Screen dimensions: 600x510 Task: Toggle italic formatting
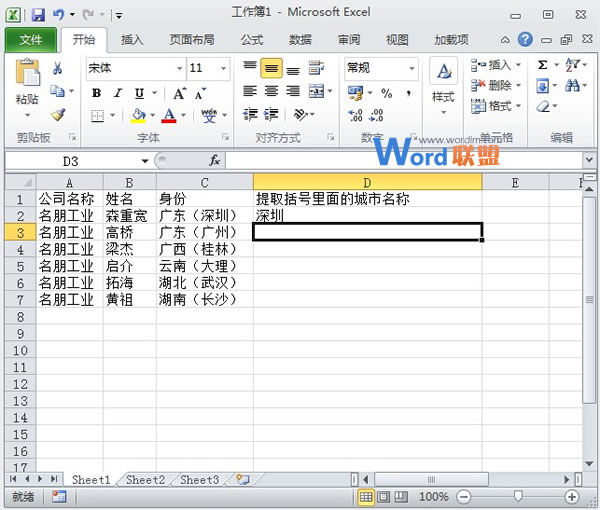point(117,93)
